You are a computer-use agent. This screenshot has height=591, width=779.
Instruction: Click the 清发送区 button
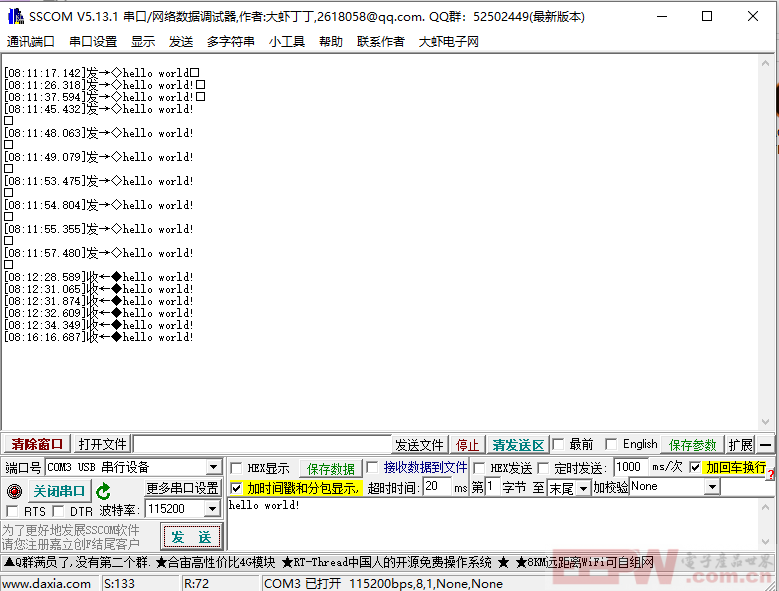pyautogui.click(x=518, y=445)
